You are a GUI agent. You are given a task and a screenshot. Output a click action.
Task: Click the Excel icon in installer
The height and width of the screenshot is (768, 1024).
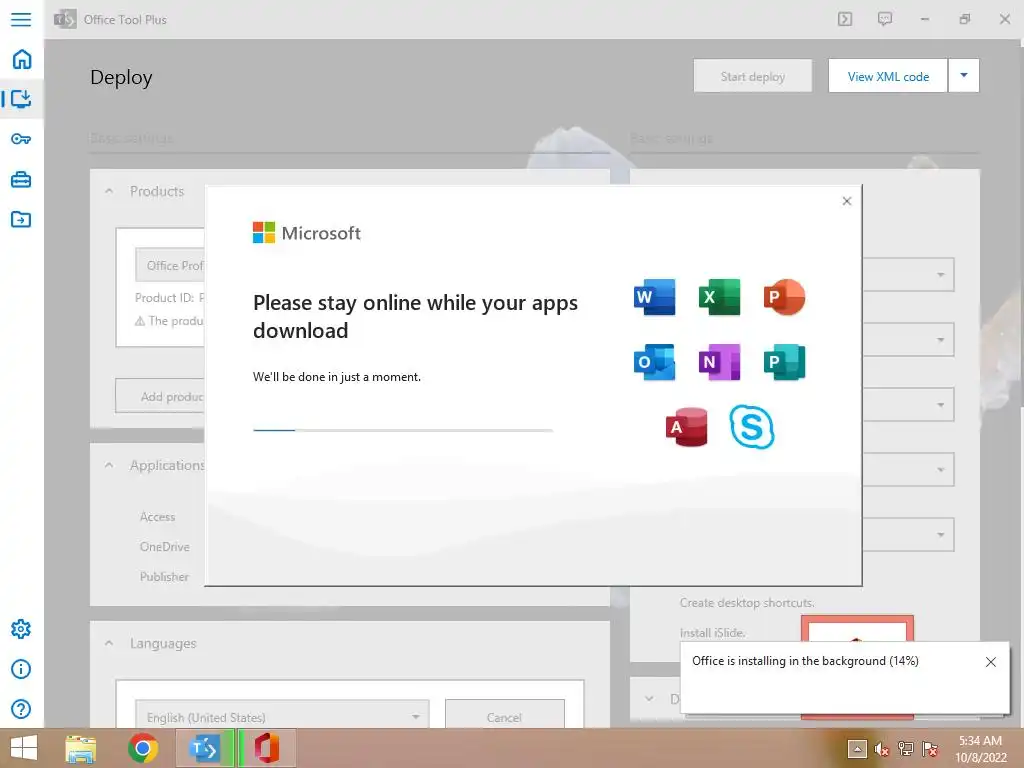(719, 297)
